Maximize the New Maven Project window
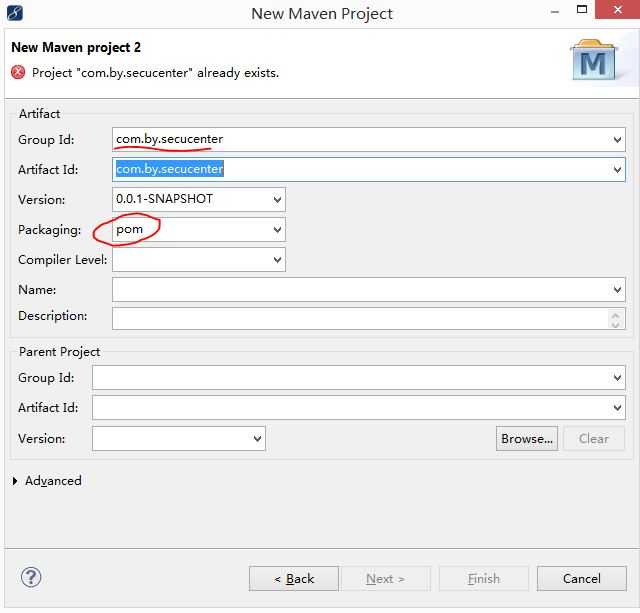This screenshot has width=640, height=613. click(582, 10)
